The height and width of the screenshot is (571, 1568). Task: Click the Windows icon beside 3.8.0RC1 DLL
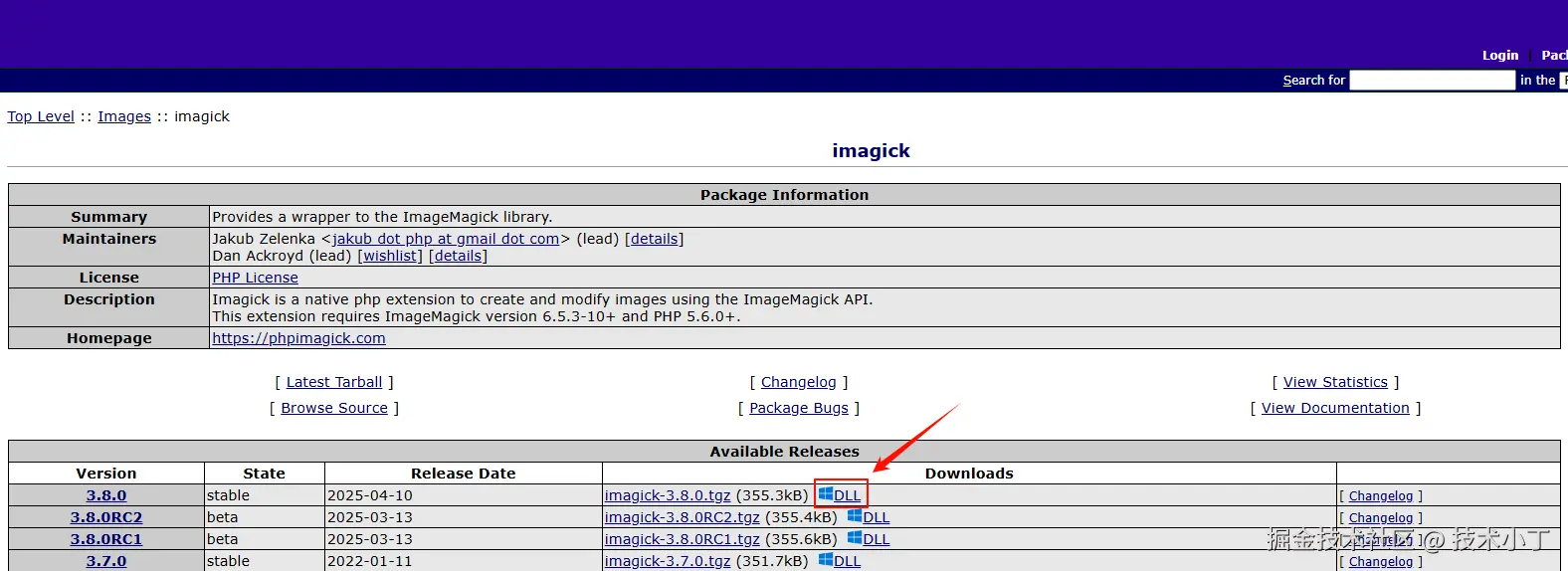point(855,538)
